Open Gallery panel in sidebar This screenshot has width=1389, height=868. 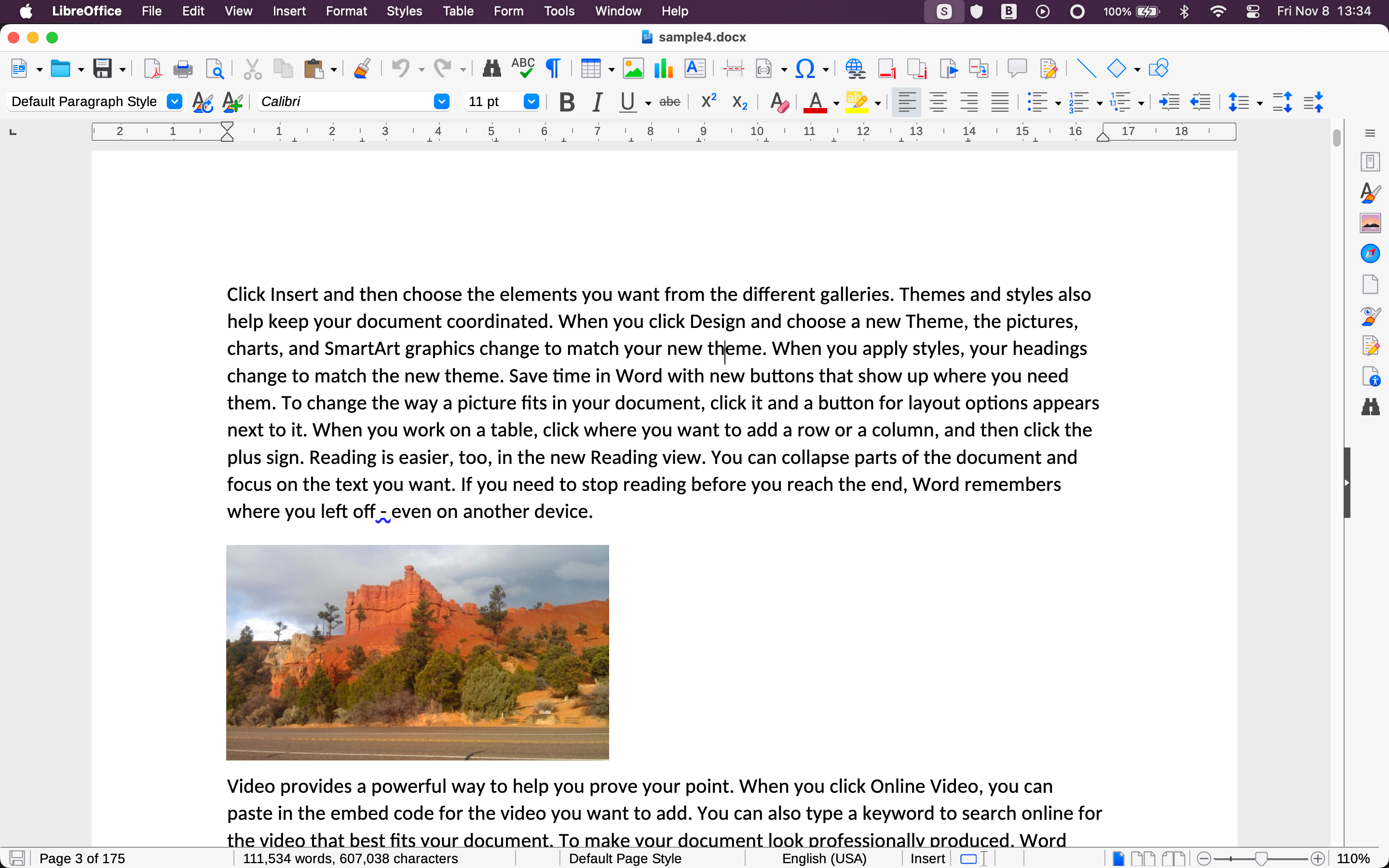click(1370, 223)
